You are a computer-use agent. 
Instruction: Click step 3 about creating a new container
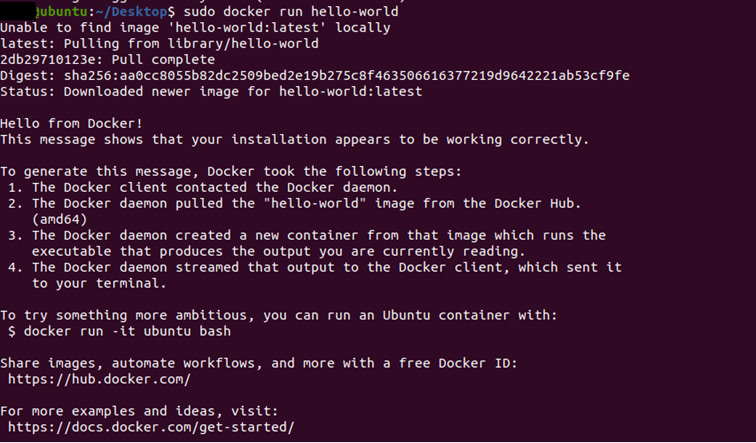tap(318, 235)
